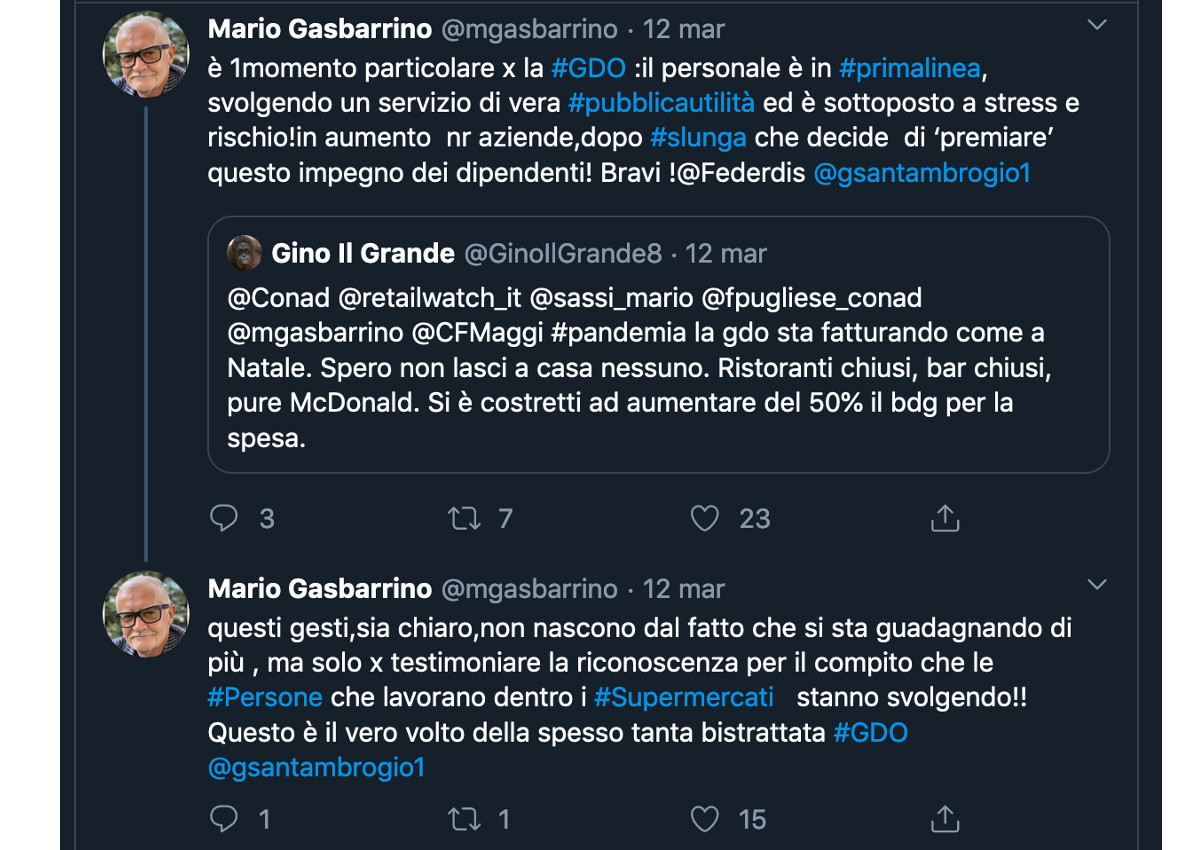Open Gino Il Grande's small profile picture

click(245, 254)
